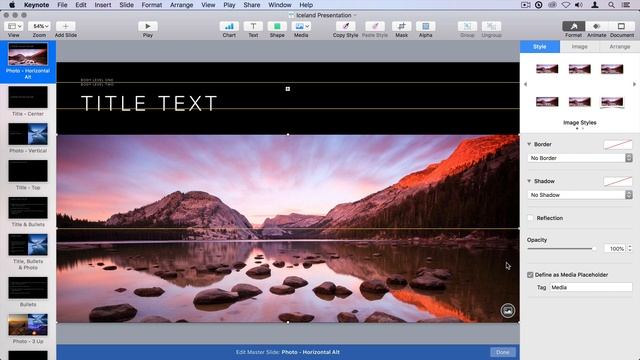The image size is (640, 360).
Task: Insert a Shape
Action: (x=277, y=26)
